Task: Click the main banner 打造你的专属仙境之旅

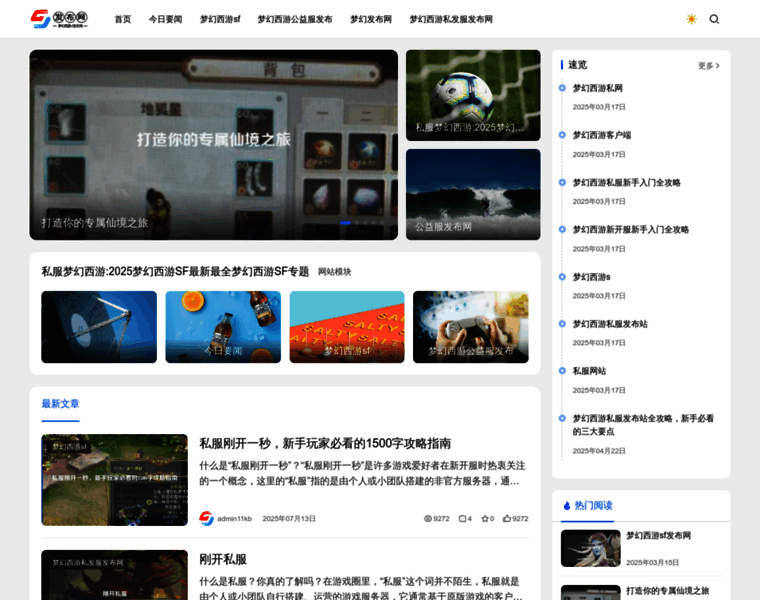Action: coord(214,144)
